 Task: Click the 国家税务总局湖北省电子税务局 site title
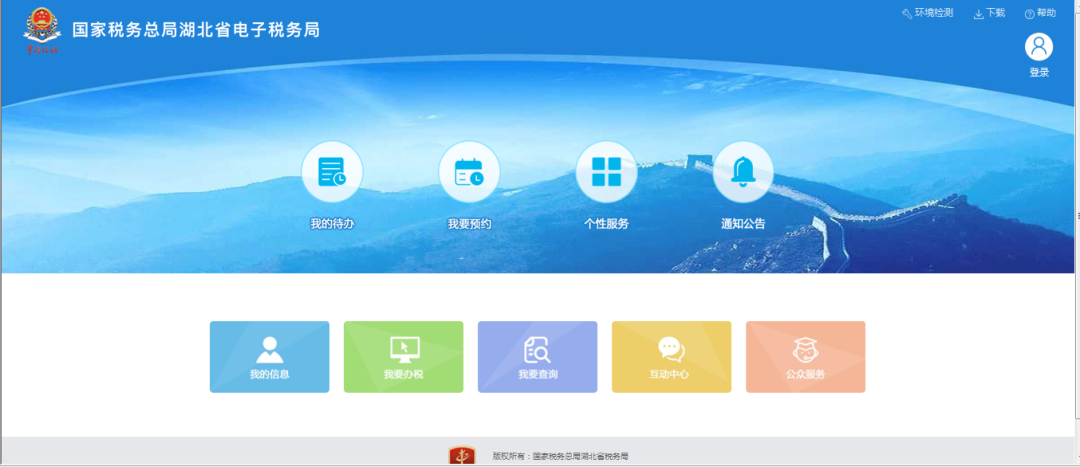point(196,30)
